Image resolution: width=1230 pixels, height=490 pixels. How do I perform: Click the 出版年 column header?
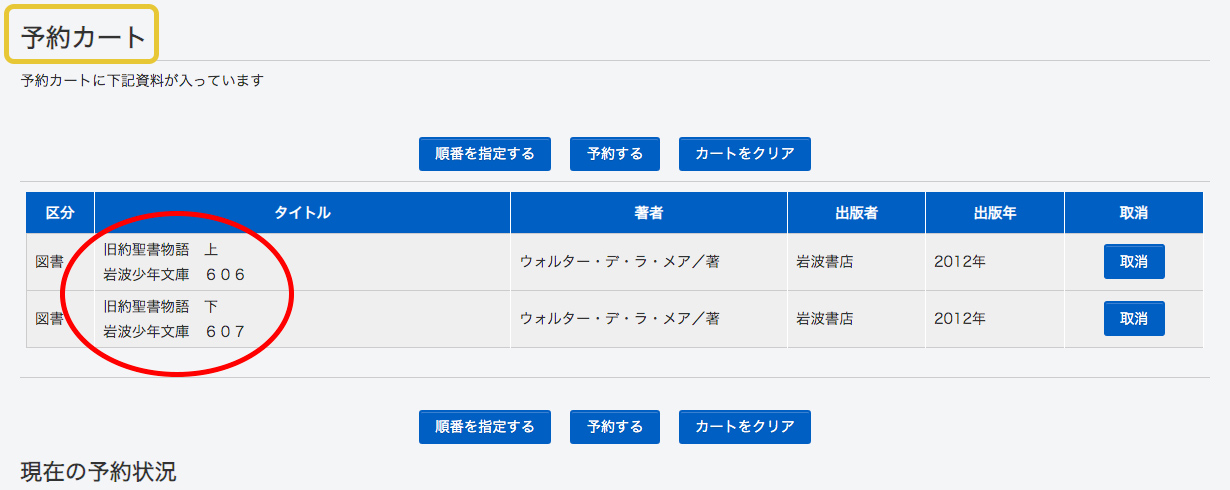[995, 213]
